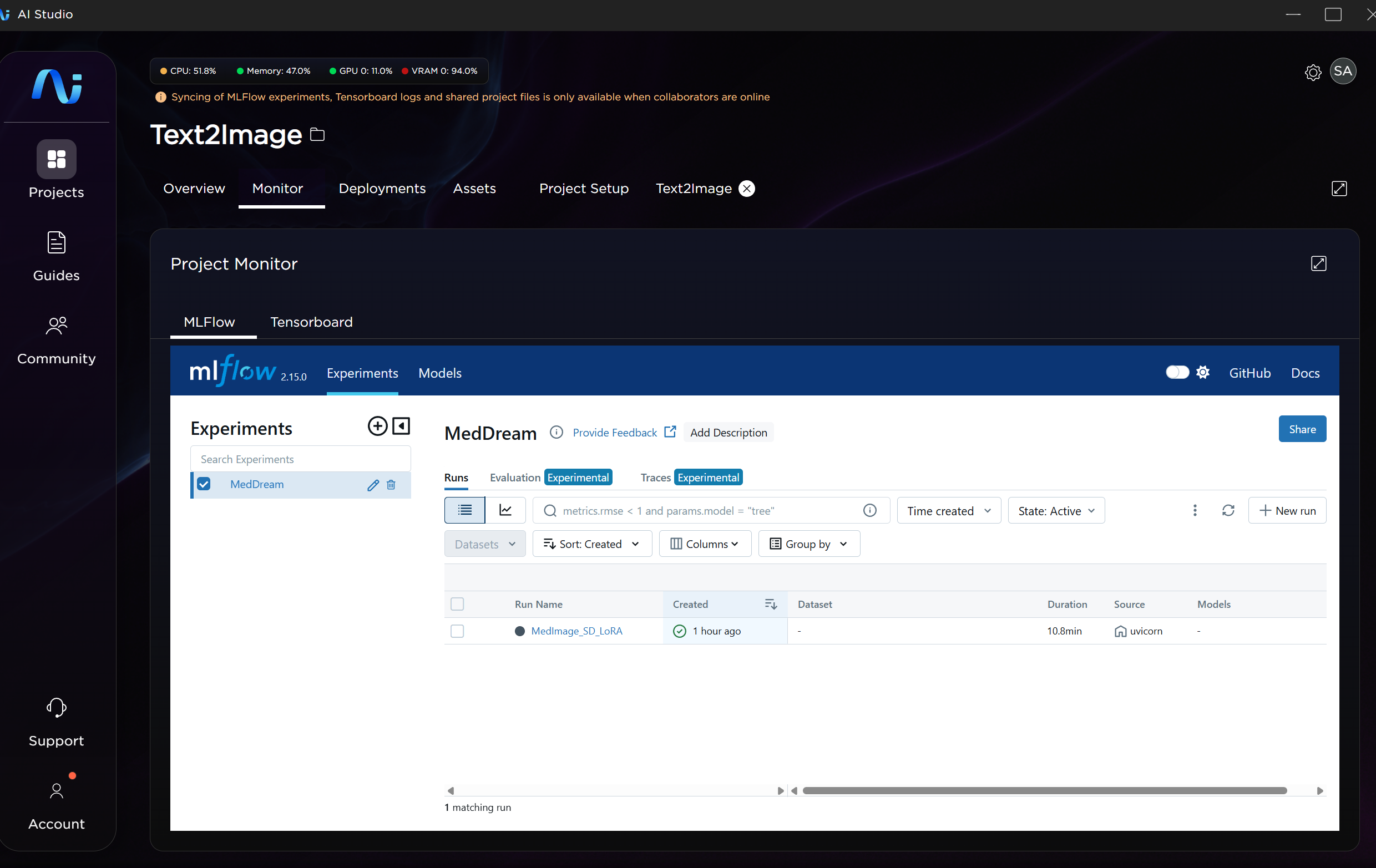Open the Time created dropdown
The height and width of the screenshot is (868, 1376).
pos(949,510)
